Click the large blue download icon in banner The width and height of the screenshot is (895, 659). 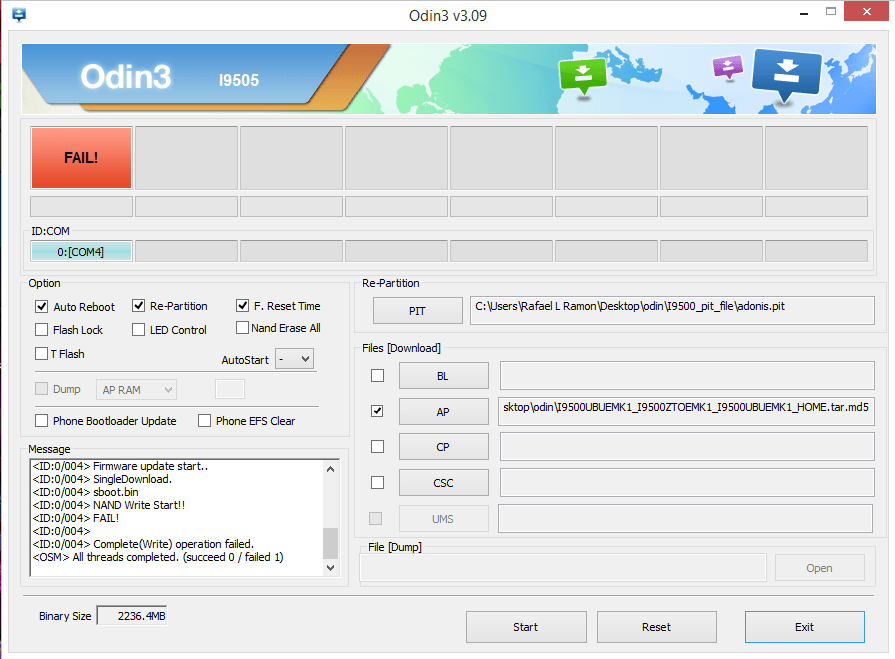787,75
